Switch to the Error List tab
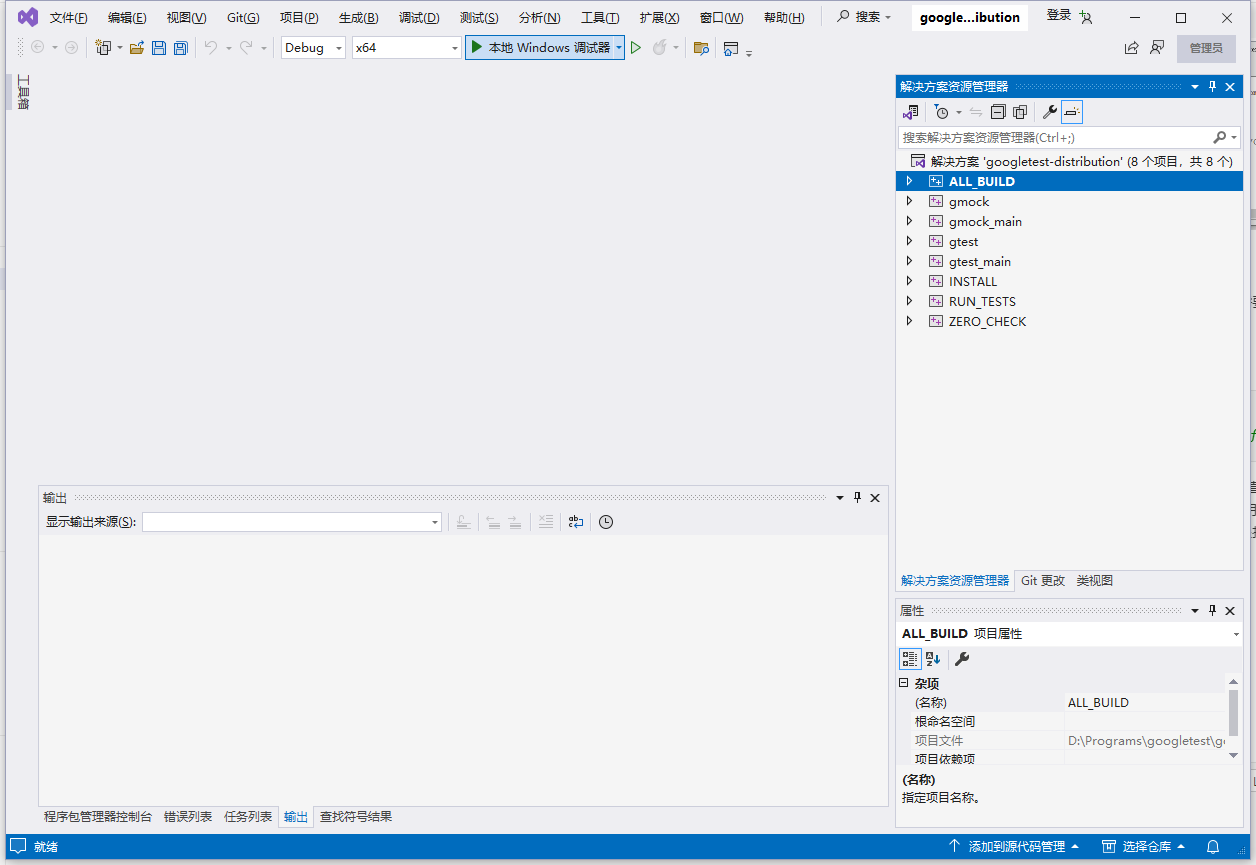The height and width of the screenshot is (865, 1256). click(188, 817)
